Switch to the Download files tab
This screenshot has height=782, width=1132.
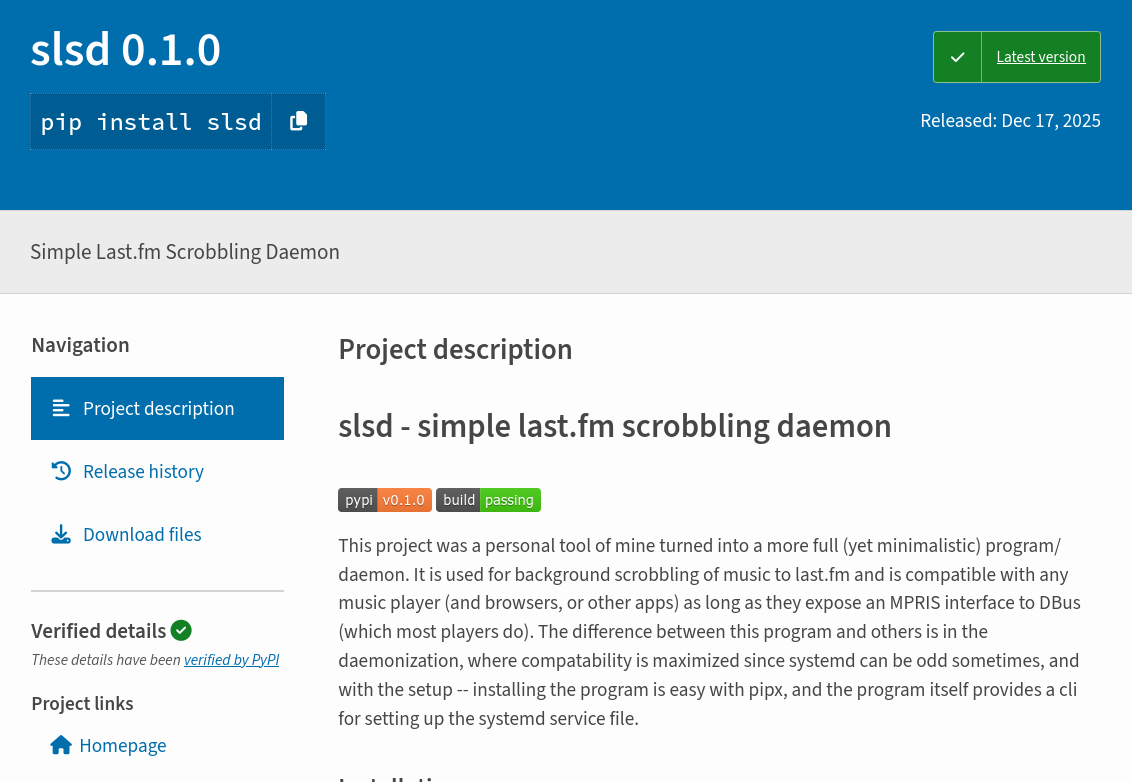tap(142, 534)
